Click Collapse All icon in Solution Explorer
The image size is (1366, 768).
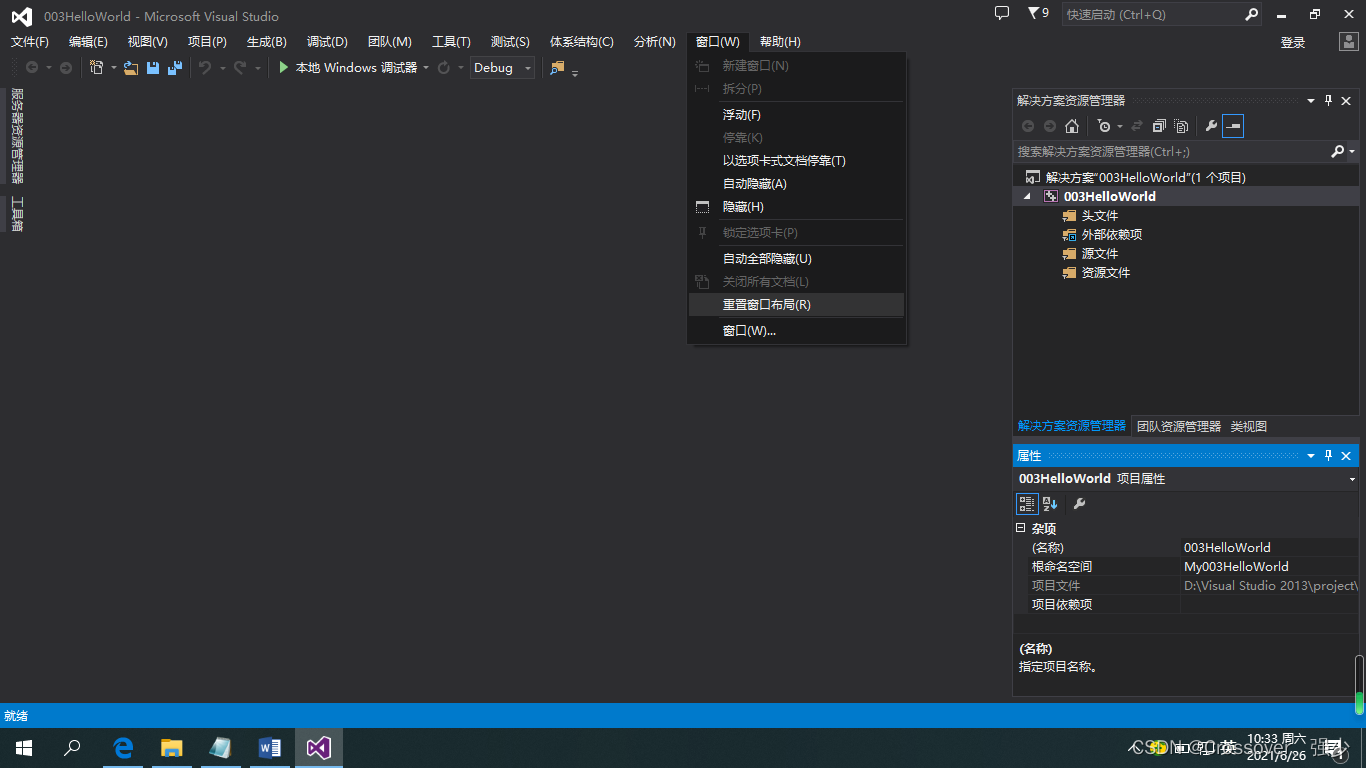1159,126
